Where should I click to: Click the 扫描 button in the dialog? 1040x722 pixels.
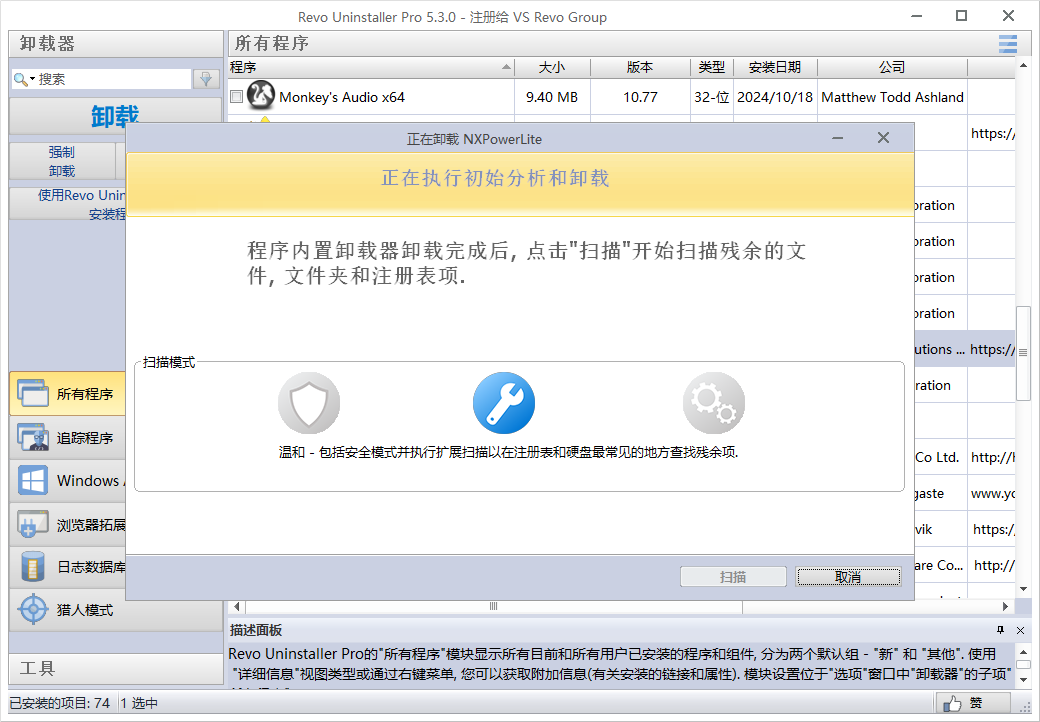pyautogui.click(x=732, y=577)
